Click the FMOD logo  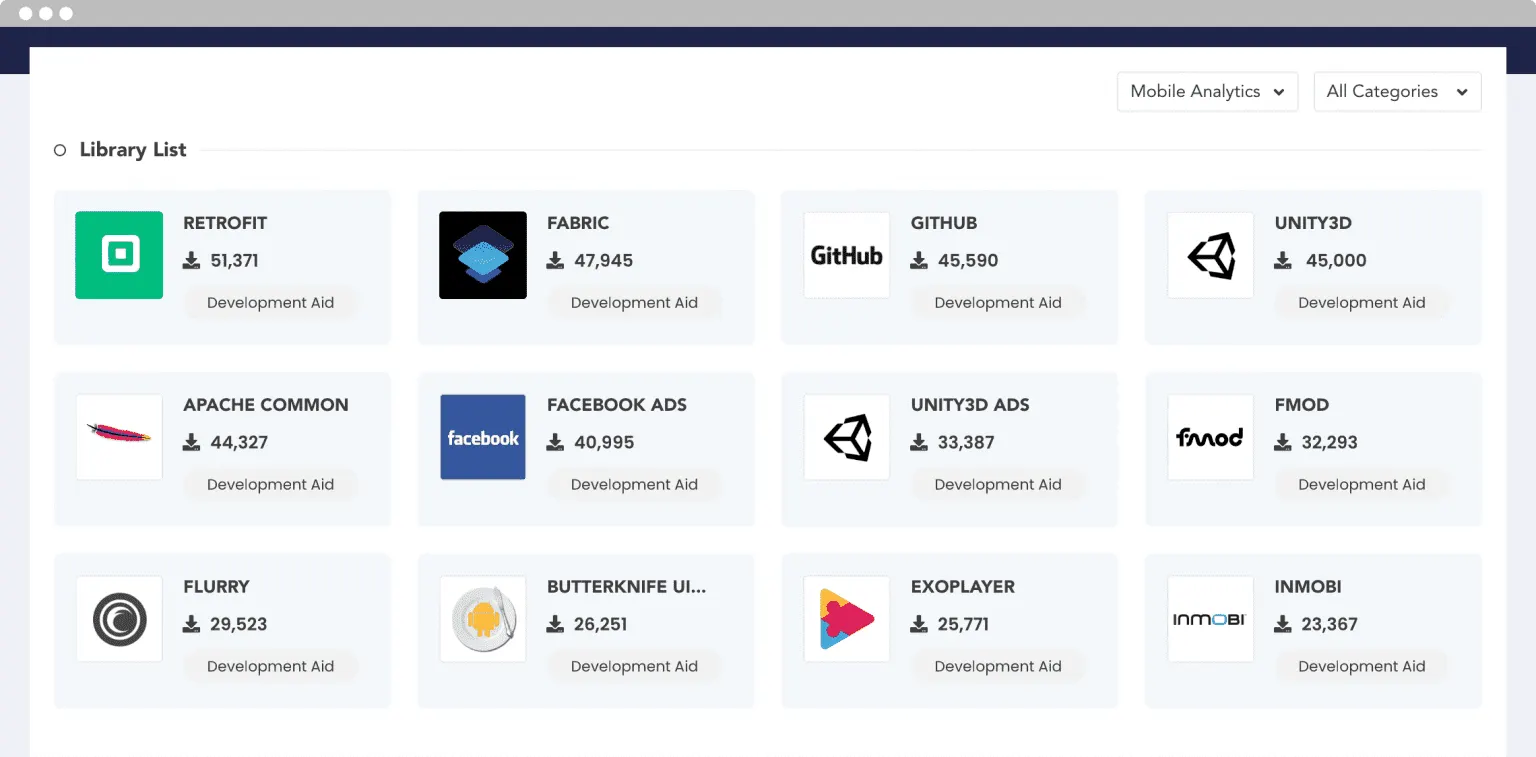pos(1211,437)
